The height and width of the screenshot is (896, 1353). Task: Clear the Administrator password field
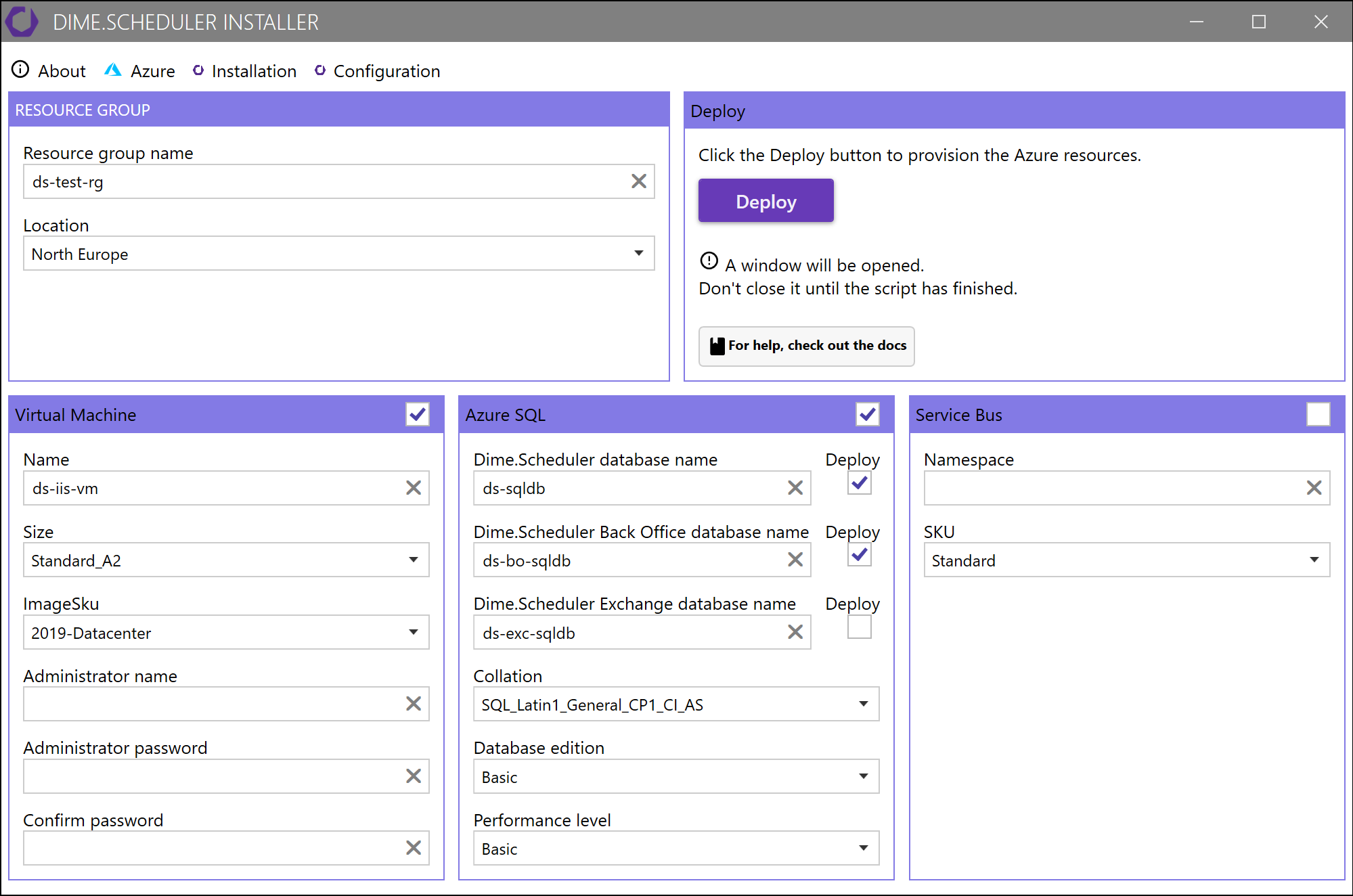pyautogui.click(x=414, y=776)
